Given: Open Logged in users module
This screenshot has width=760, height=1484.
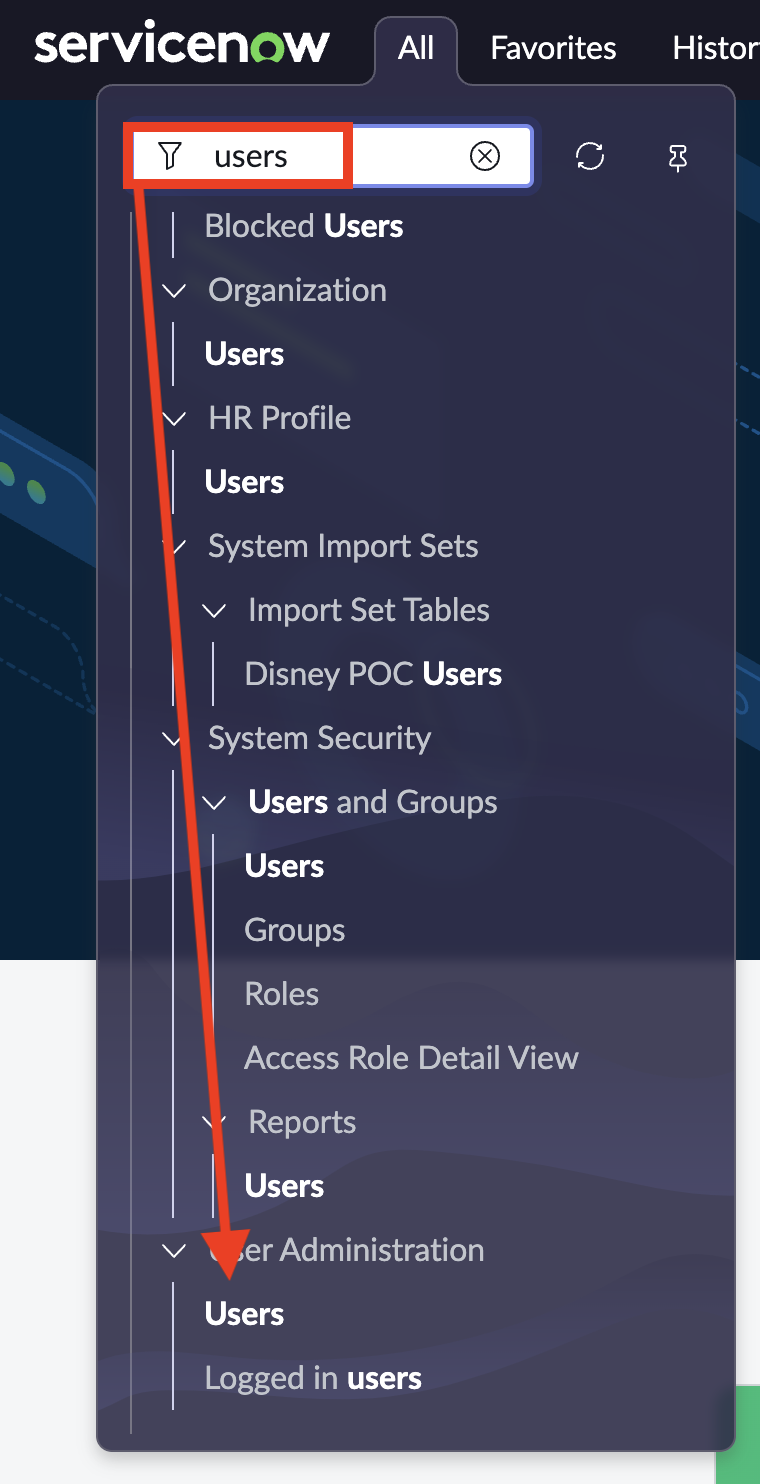Looking at the screenshot, I should tap(313, 1378).
